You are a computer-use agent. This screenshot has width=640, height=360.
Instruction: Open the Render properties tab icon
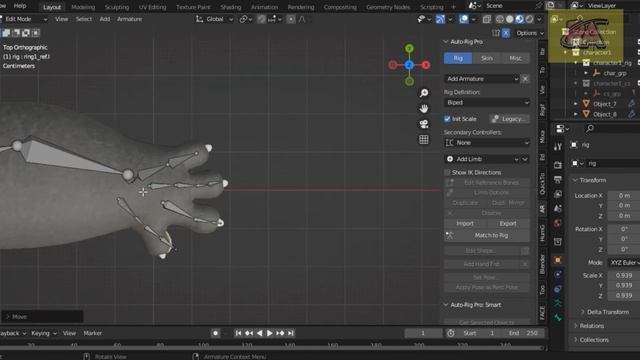(558, 165)
